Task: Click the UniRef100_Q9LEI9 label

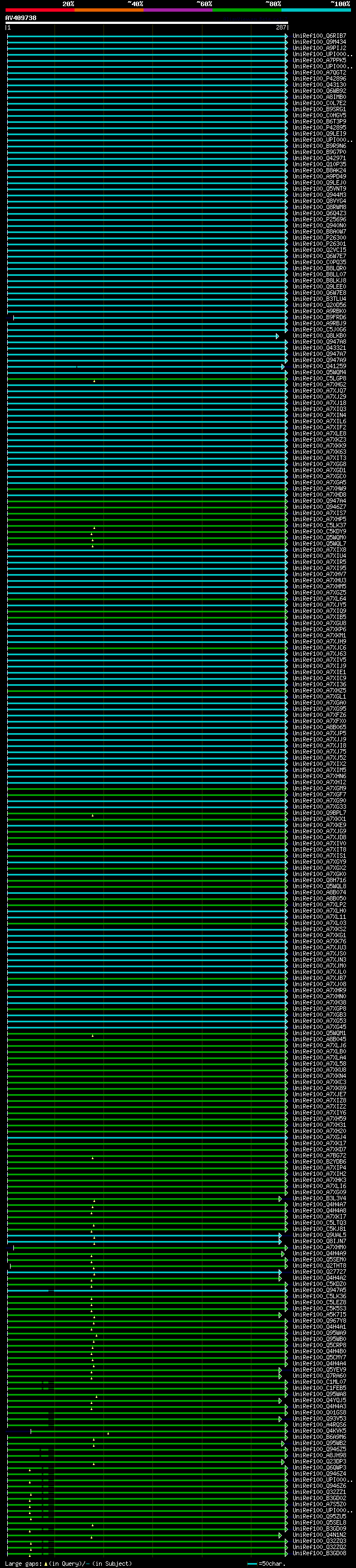Action: point(319,133)
